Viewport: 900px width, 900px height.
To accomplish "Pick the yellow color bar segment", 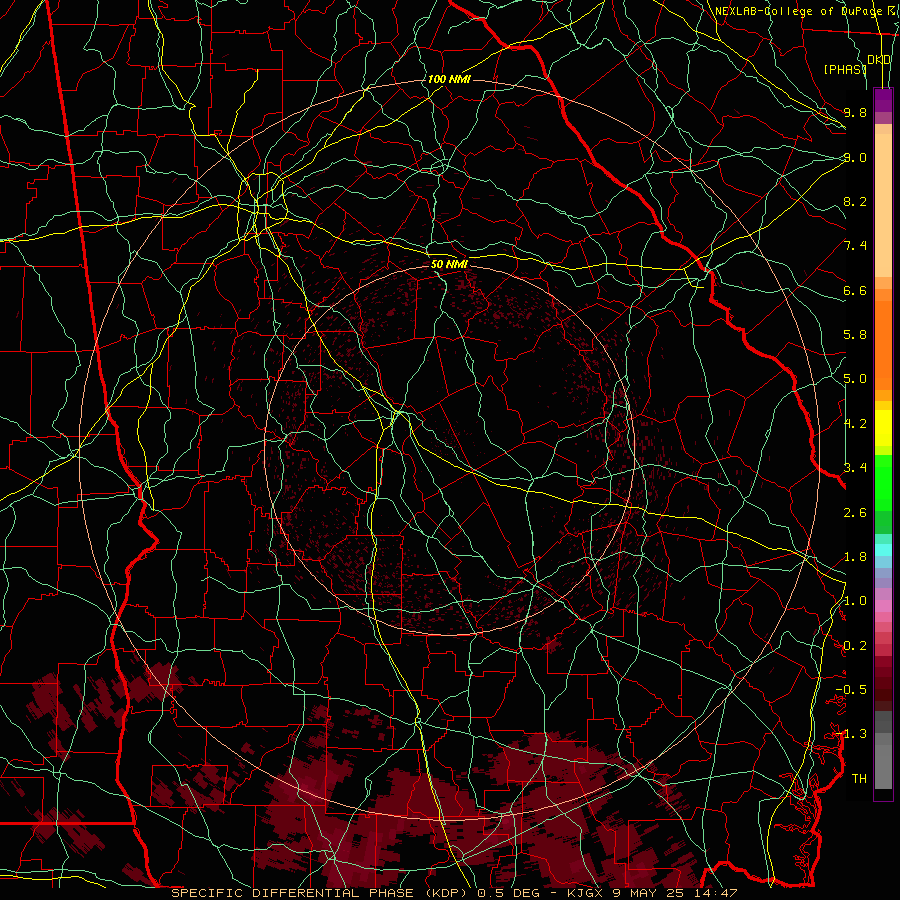I will (x=883, y=428).
